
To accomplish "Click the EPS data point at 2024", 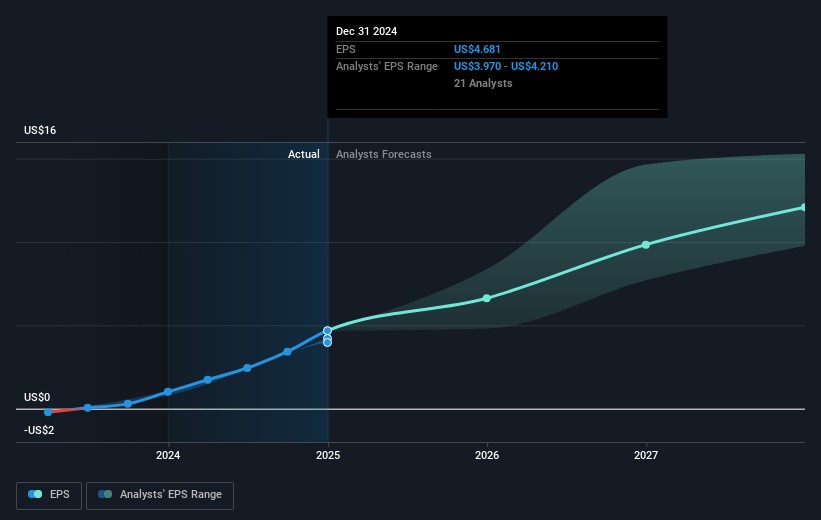I will (x=168, y=392).
